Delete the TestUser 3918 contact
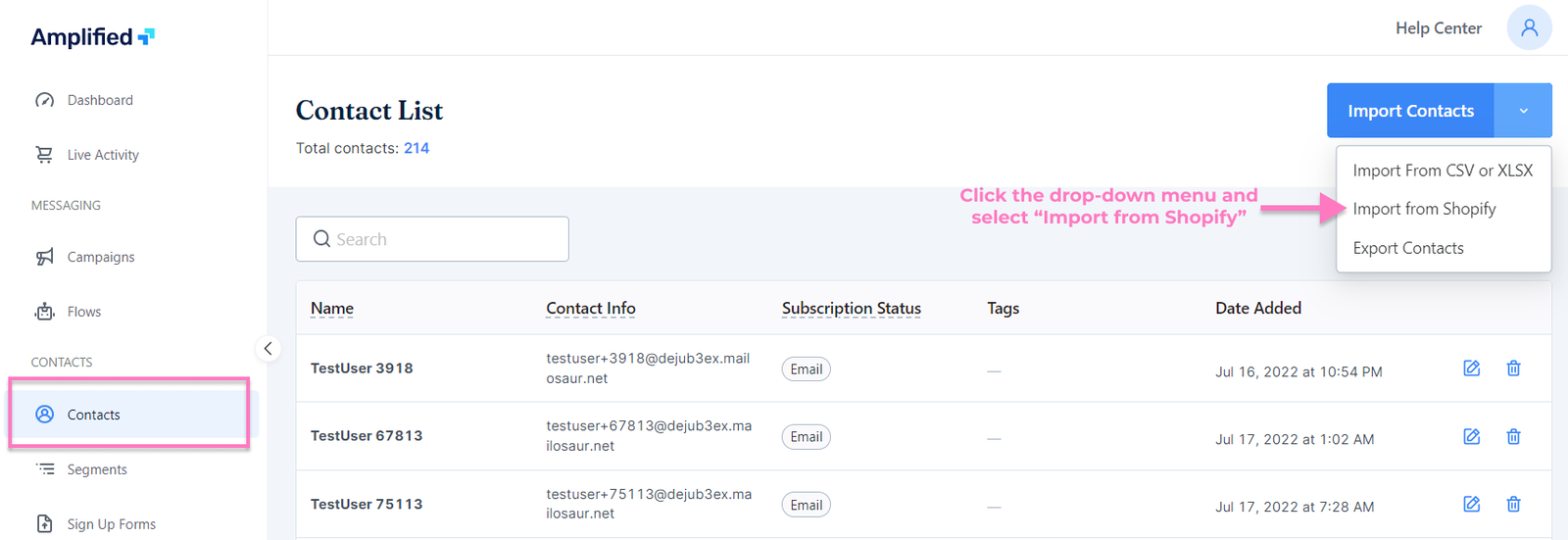This screenshot has width=1568, height=540. click(1513, 368)
